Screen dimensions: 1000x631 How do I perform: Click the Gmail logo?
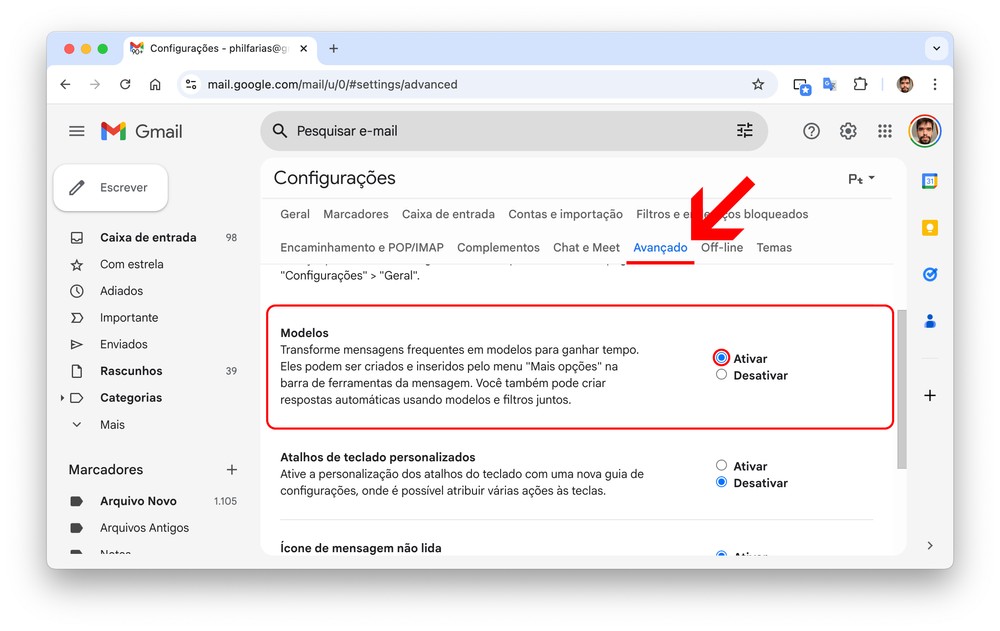point(142,131)
